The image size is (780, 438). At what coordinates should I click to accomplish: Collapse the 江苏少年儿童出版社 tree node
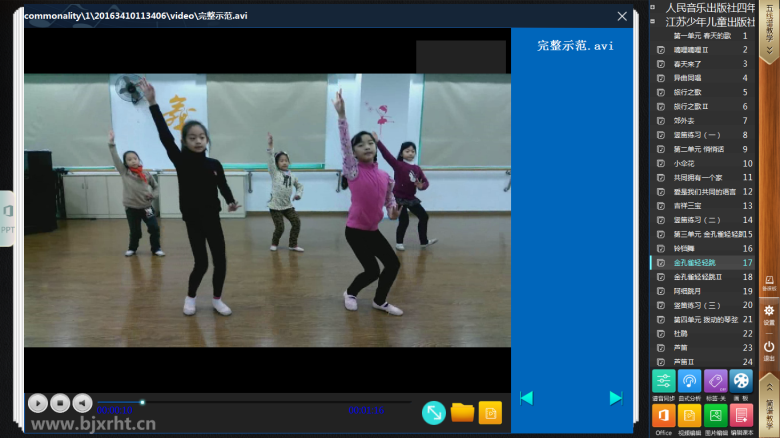point(652,21)
